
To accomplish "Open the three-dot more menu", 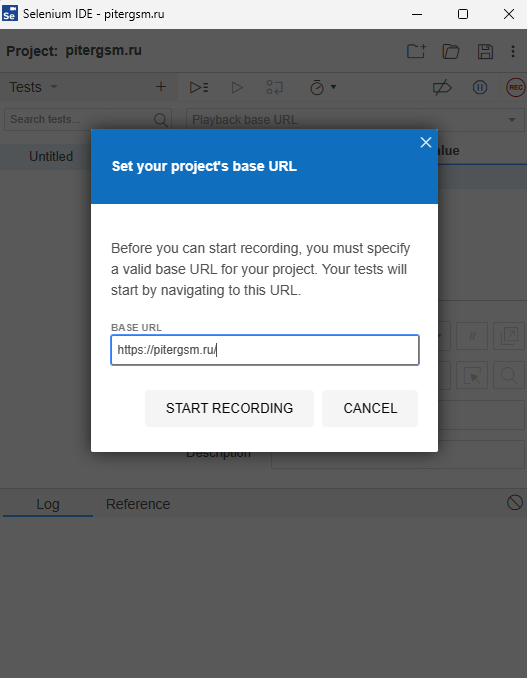I will (x=513, y=51).
